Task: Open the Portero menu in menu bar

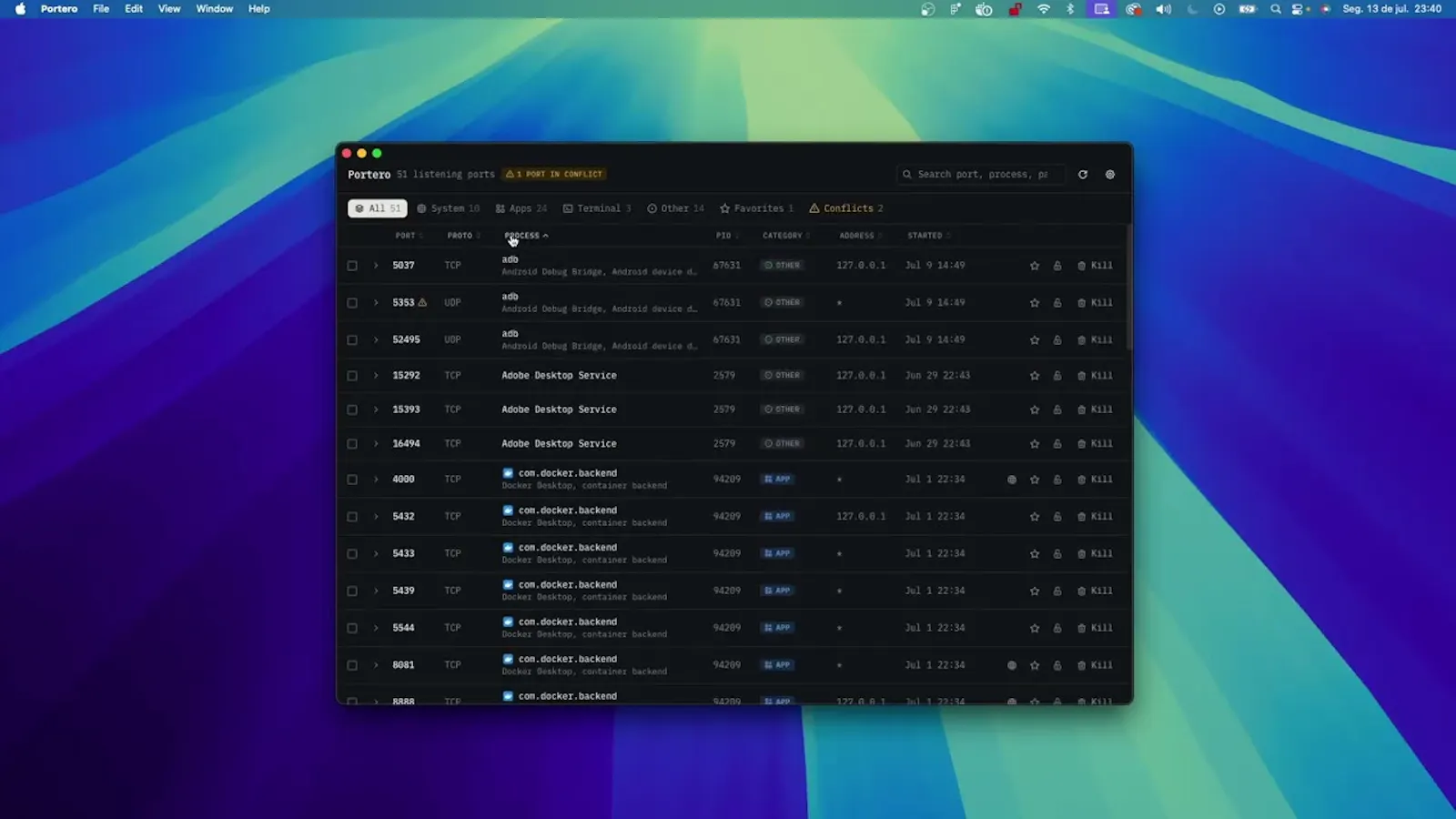Action: [x=59, y=9]
